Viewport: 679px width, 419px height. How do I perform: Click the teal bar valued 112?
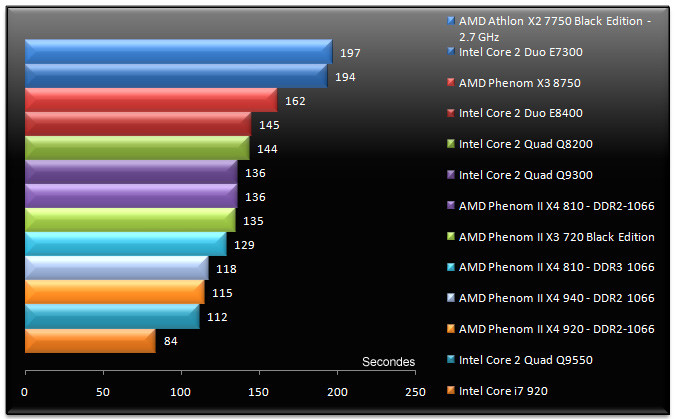point(113,316)
